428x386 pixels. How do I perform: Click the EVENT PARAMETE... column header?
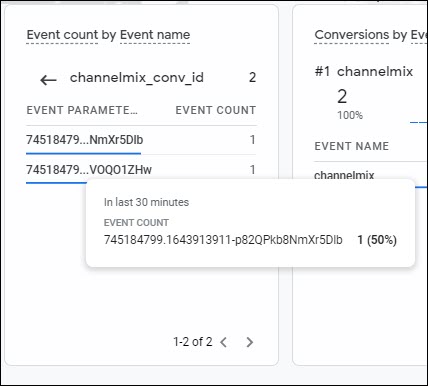(x=82, y=110)
